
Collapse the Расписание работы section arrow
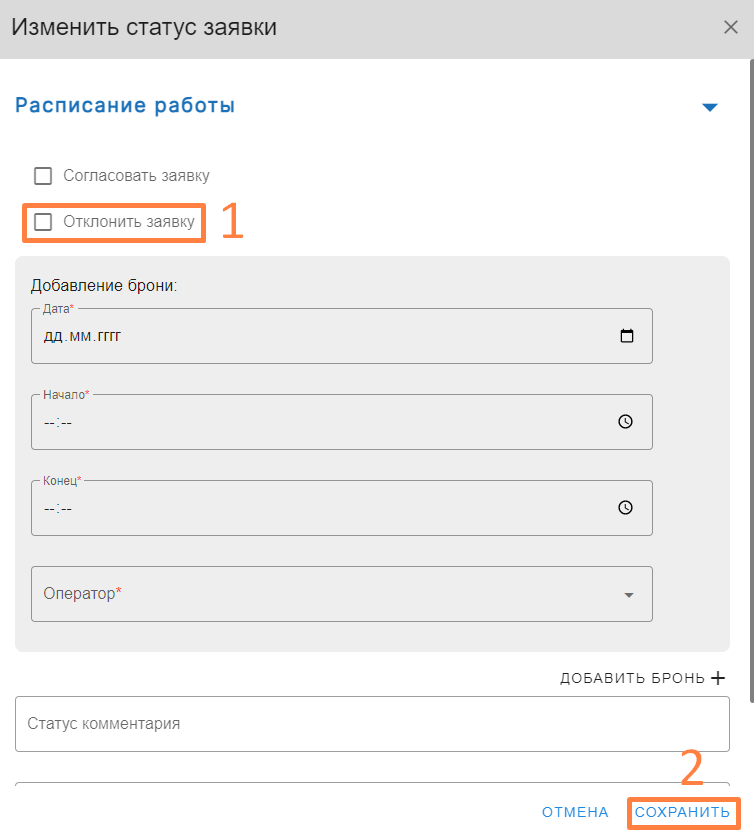[x=710, y=107]
